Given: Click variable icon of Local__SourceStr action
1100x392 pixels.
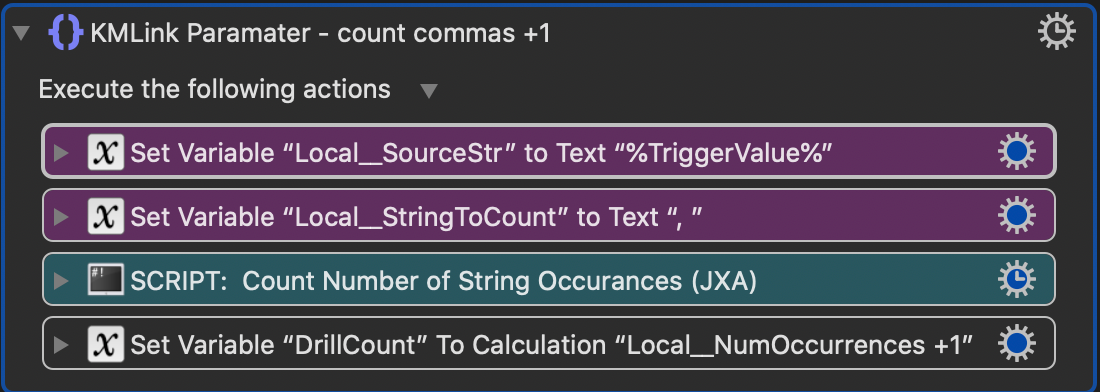Looking at the screenshot, I should (x=106, y=152).
